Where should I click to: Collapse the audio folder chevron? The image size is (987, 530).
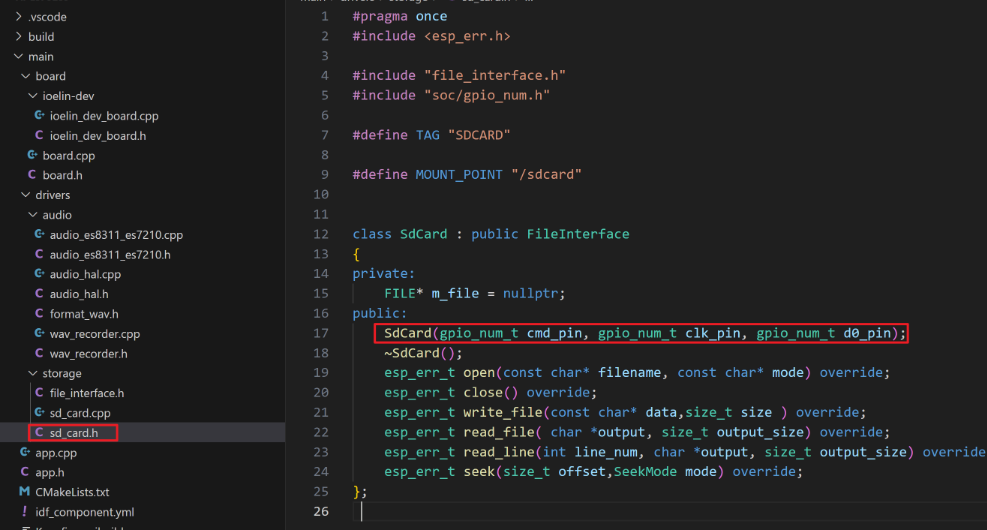(x=33, y=215)
